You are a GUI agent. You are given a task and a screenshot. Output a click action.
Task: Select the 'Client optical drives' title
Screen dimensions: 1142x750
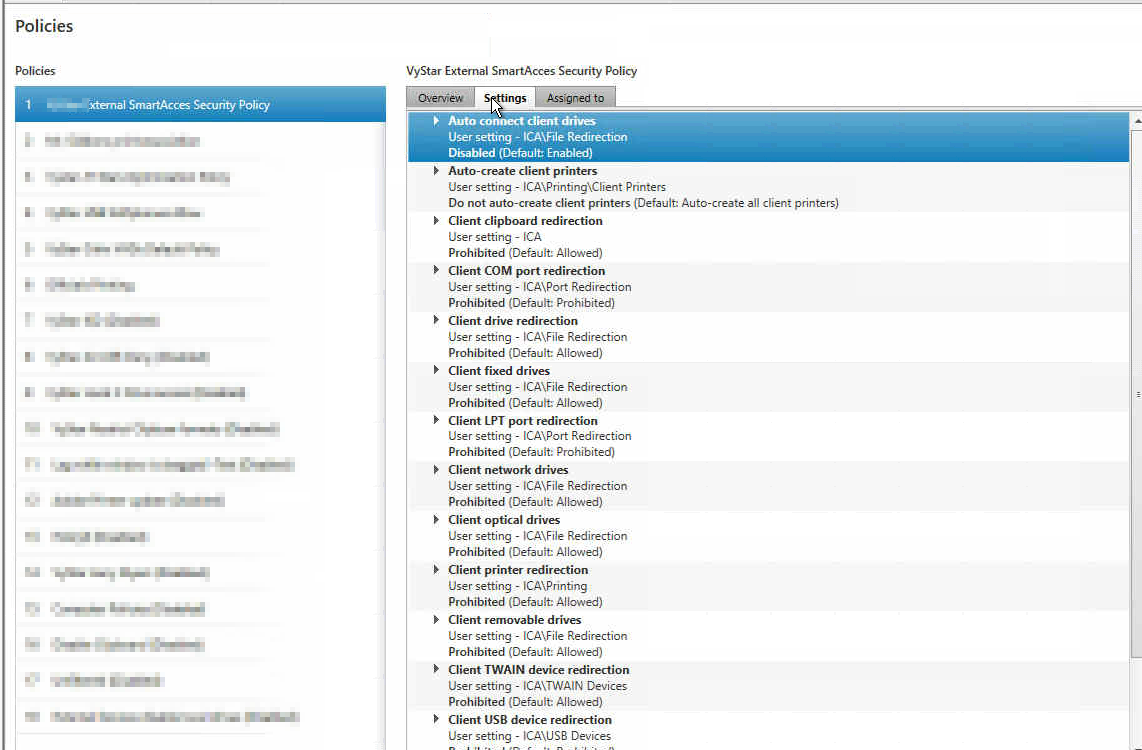(504, 520)
